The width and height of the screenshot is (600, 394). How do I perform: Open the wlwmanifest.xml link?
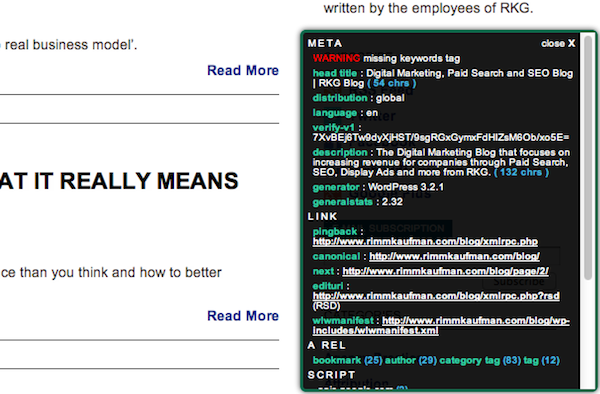[x=441, y=326]
